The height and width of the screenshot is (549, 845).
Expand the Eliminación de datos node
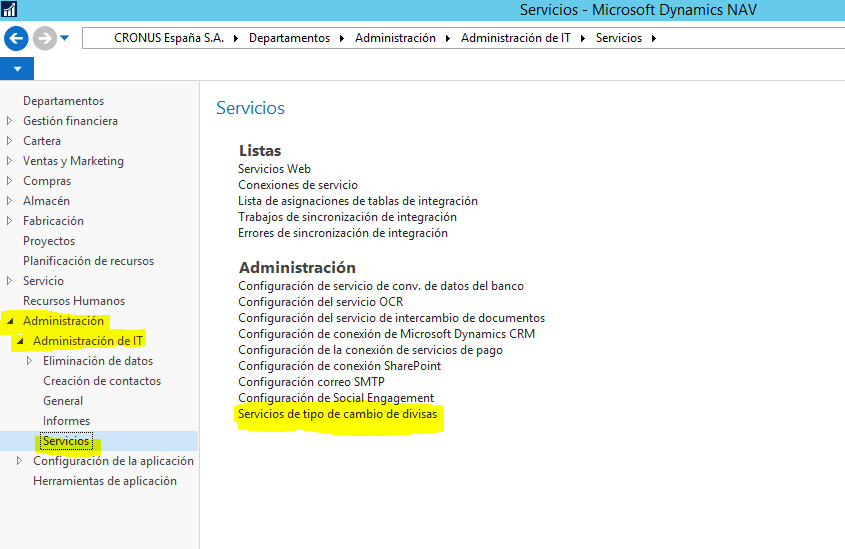tap(30, 360)
